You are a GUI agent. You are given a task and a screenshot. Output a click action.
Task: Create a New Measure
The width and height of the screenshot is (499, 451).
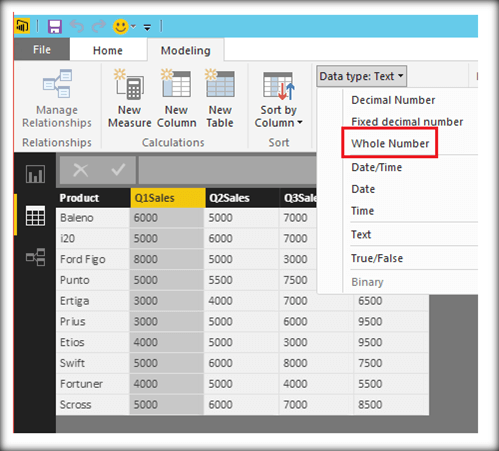pyautogui.click(x=130, y=99)
